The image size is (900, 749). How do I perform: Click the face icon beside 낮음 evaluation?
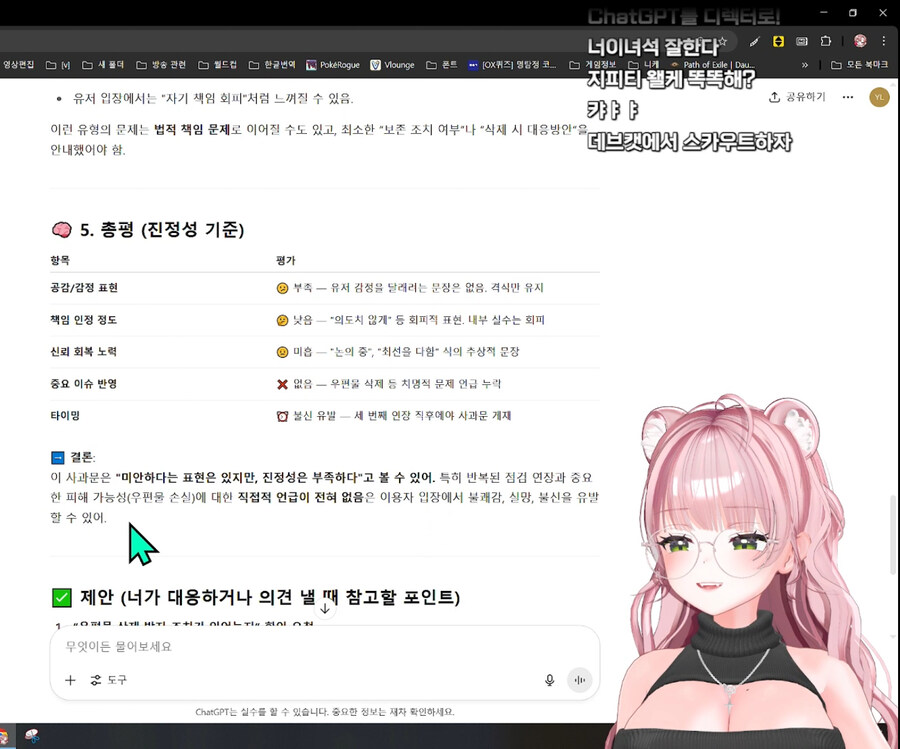(282, 320)
